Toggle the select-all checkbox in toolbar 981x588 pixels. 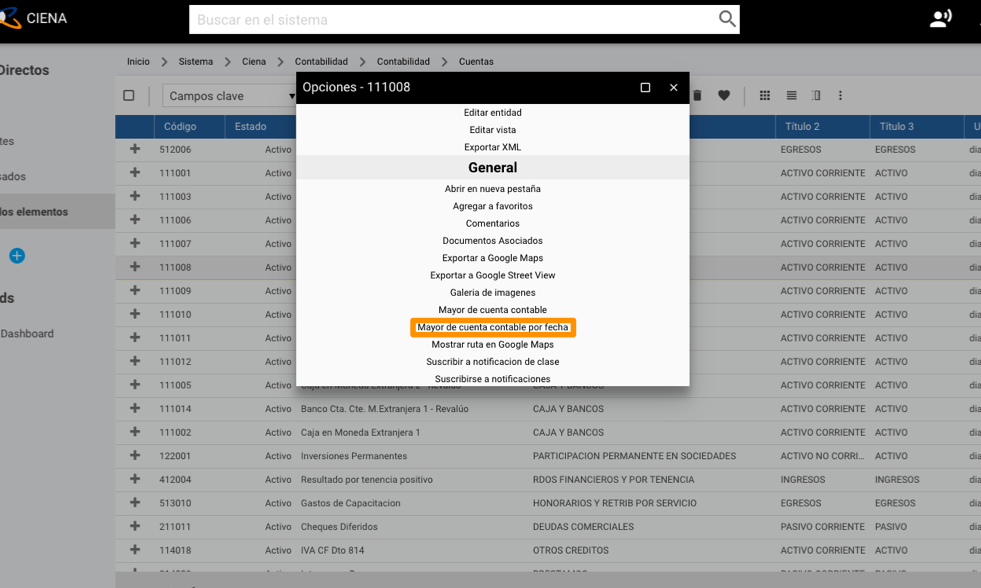(x=129, y=96)
